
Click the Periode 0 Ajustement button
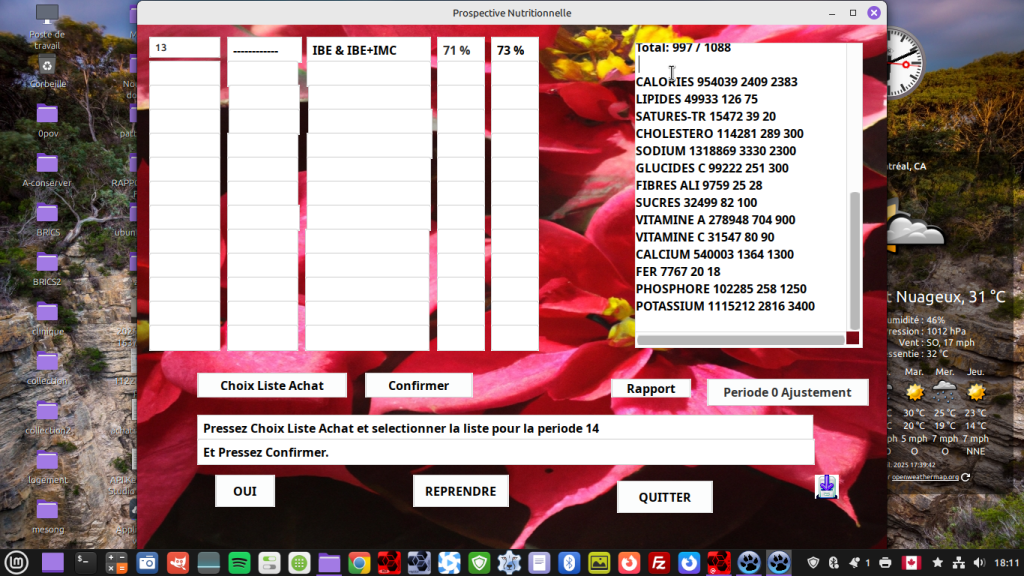tap(788, 392)
